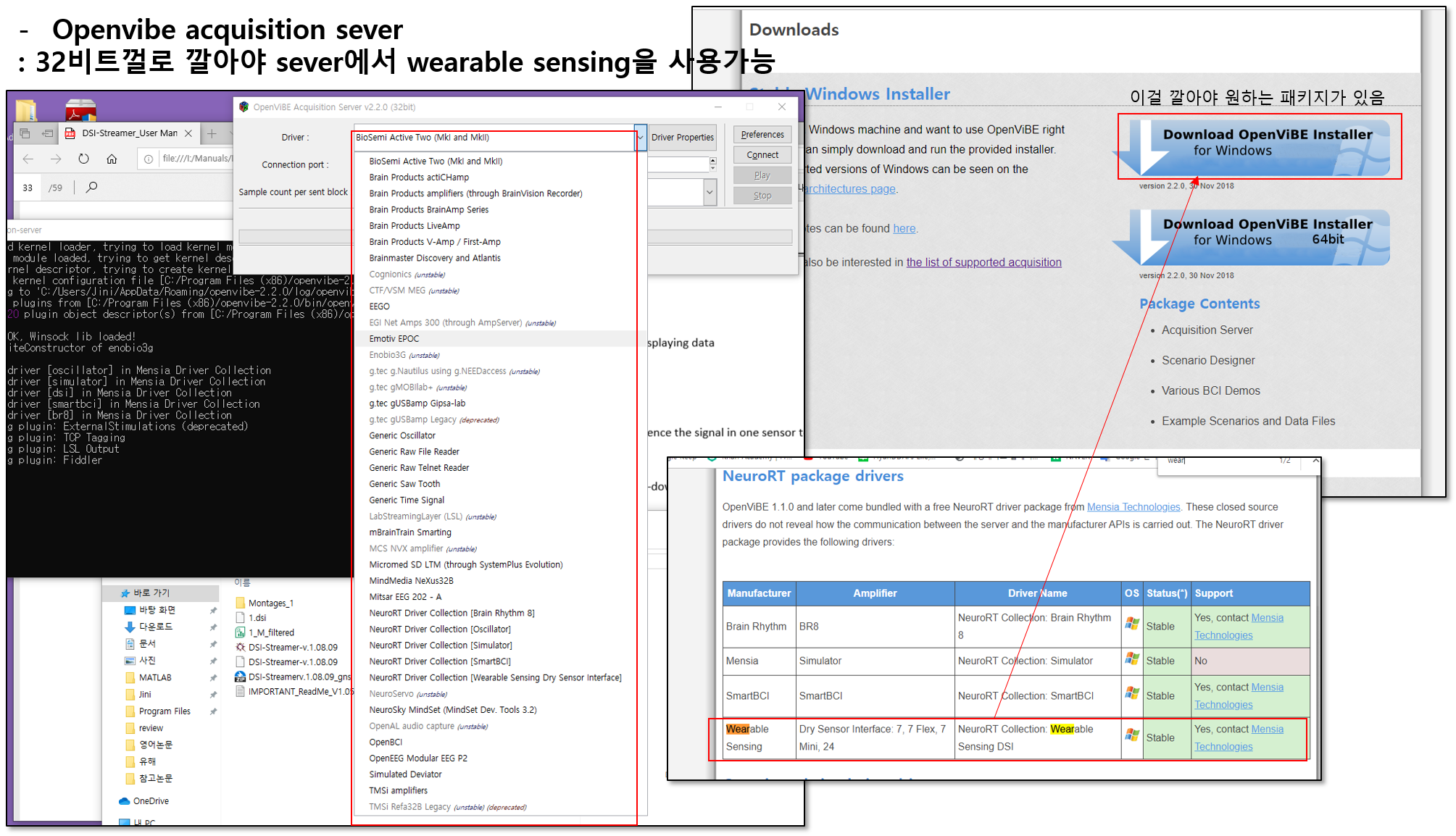Open a new browser tab with the plus icon
1456x836 pixels.
212,133
